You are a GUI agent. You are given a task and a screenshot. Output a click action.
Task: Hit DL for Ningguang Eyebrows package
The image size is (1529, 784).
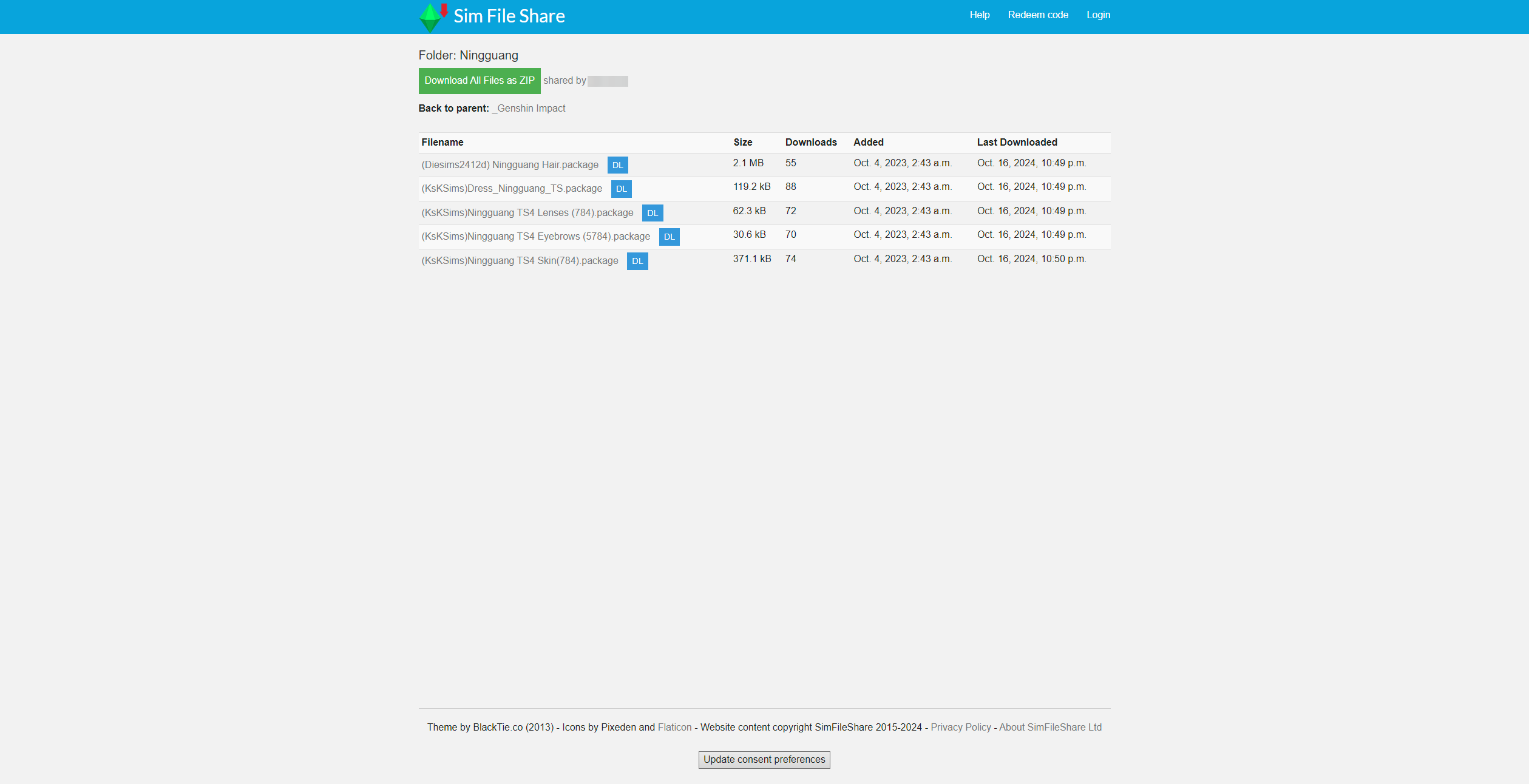click(669, 237)
